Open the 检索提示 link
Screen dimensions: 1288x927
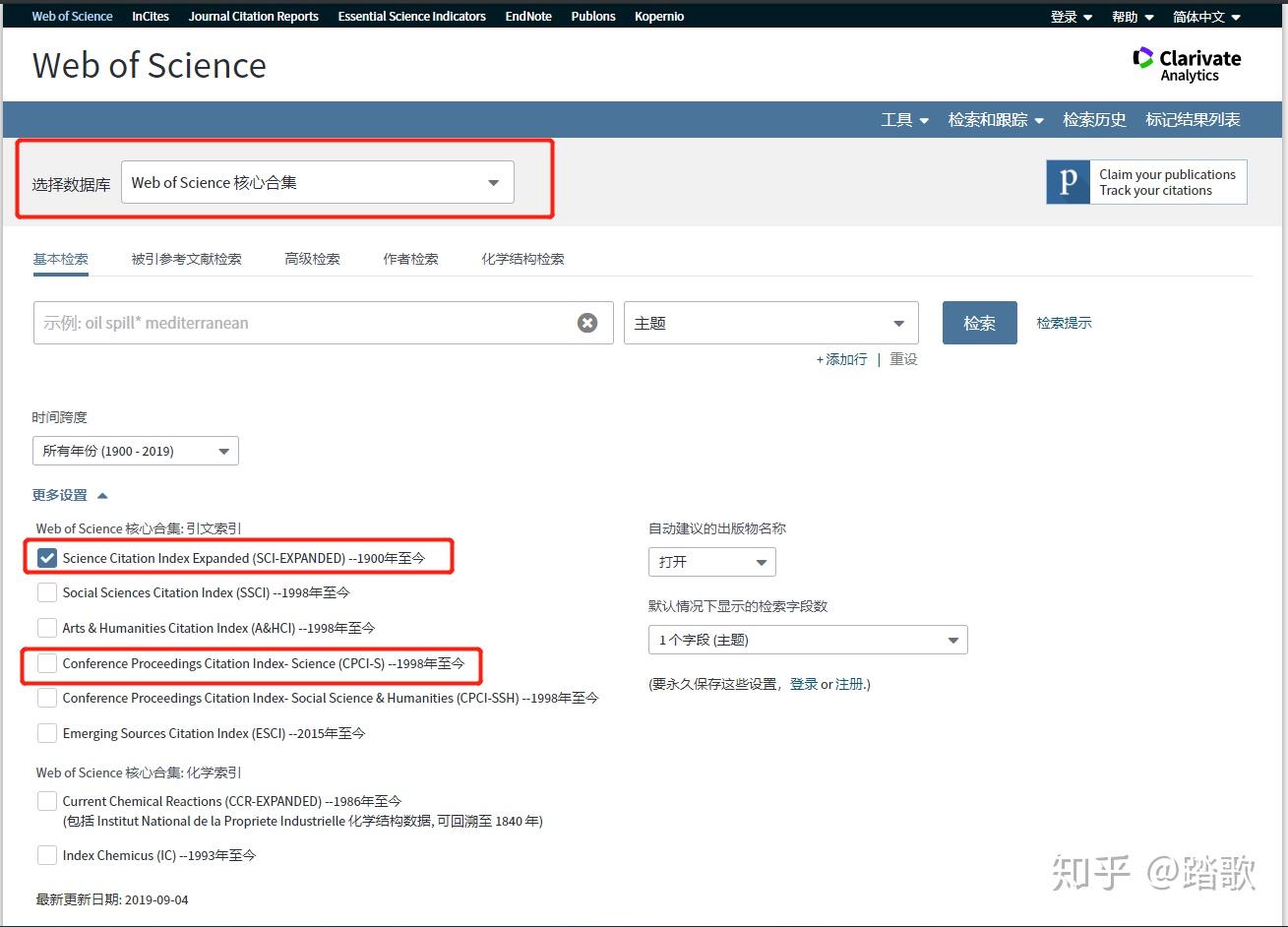1064,322
